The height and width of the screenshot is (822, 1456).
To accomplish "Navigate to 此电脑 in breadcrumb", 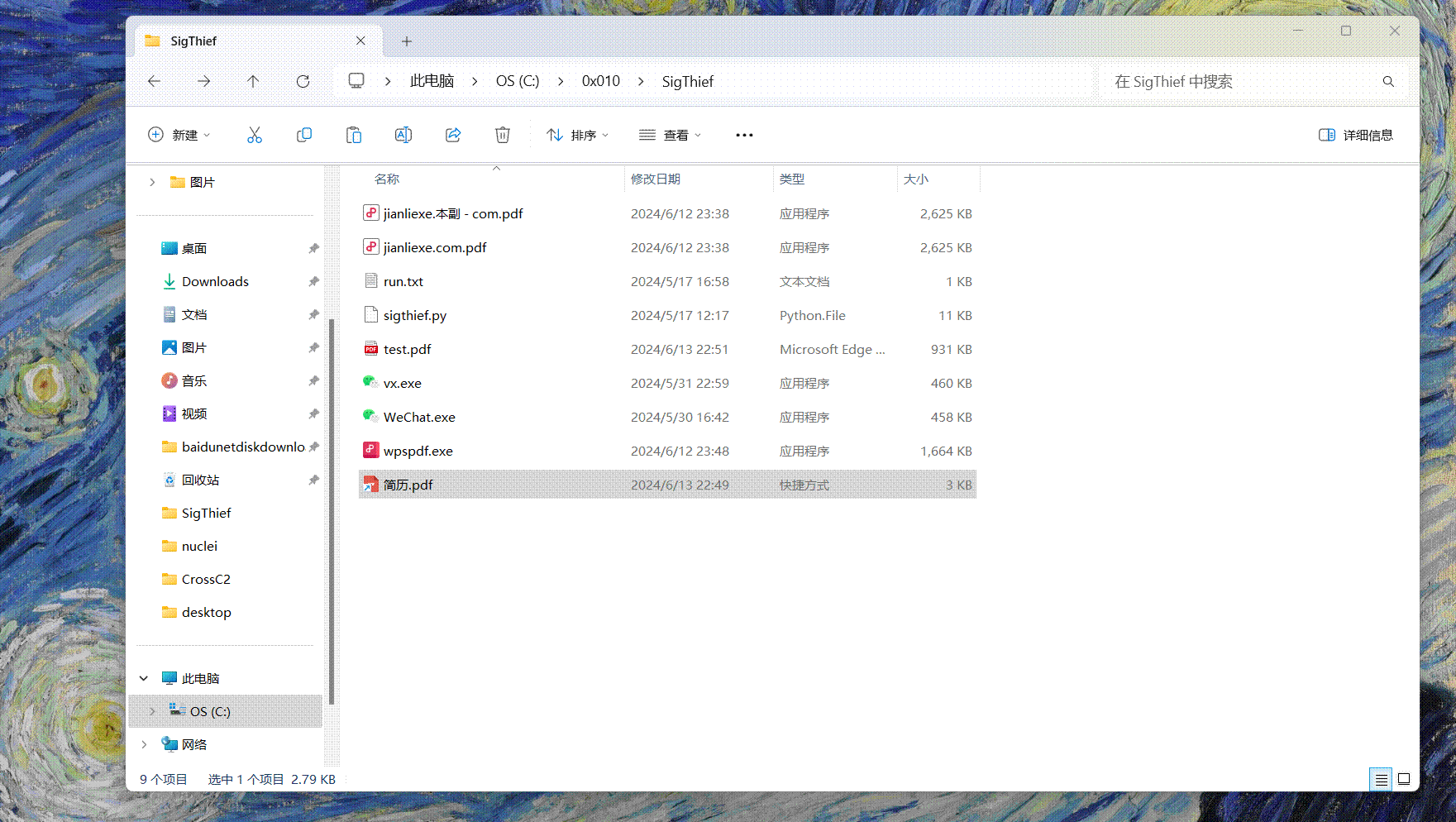I will coord(432,81).
